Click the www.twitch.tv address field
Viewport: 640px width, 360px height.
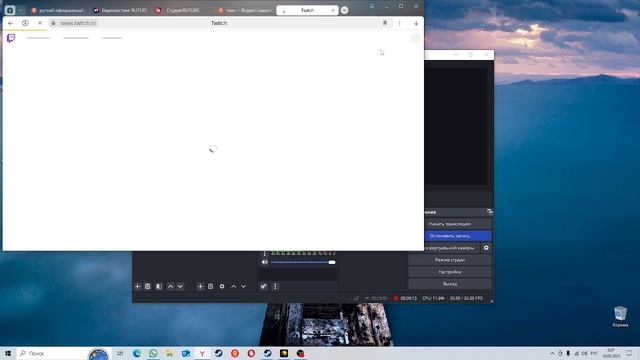pyautogui.click(x=78, y=23)
